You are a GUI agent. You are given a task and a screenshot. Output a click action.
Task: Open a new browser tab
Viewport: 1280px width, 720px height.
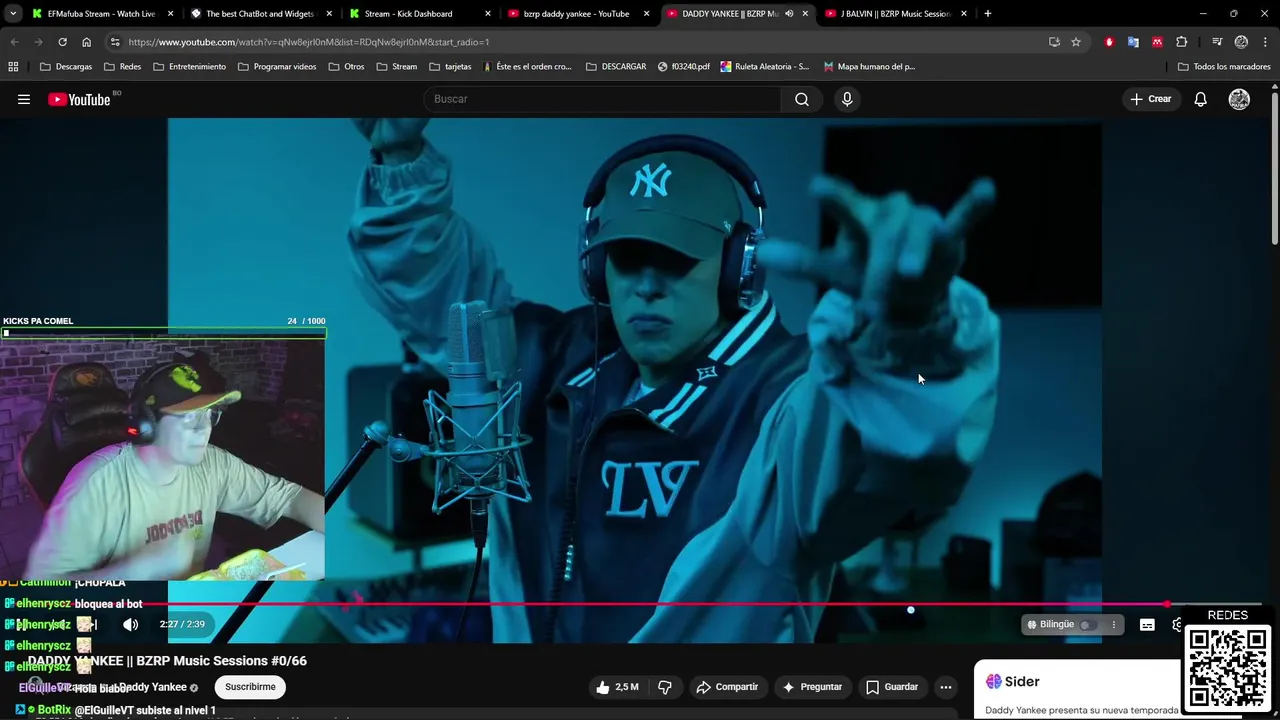pos(988,14)
